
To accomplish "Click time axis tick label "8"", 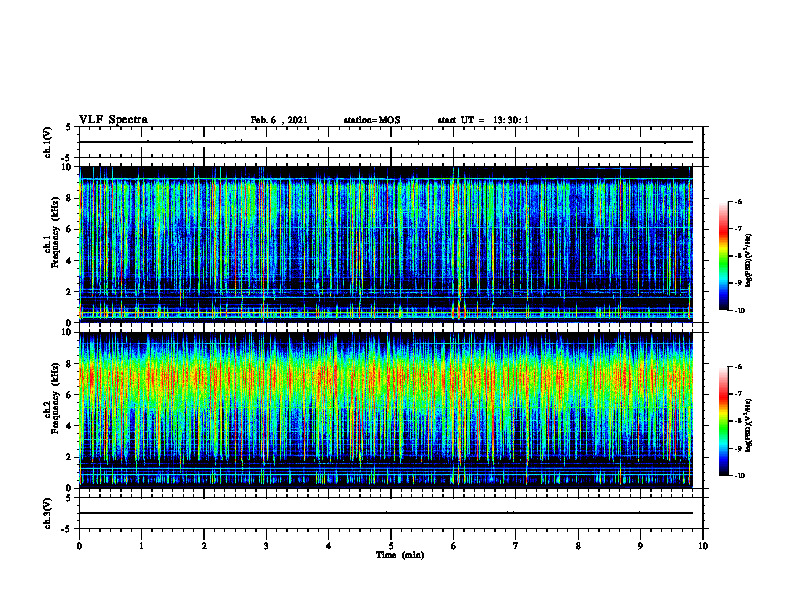I will tap(578, 546).
